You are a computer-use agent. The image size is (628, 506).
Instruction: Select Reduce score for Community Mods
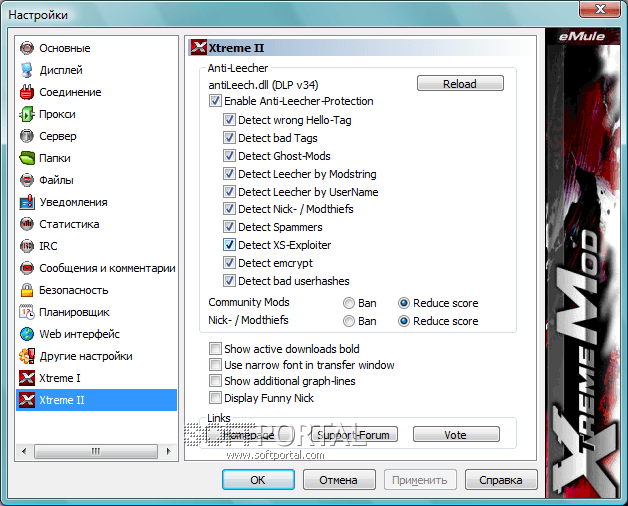point(404,303)
